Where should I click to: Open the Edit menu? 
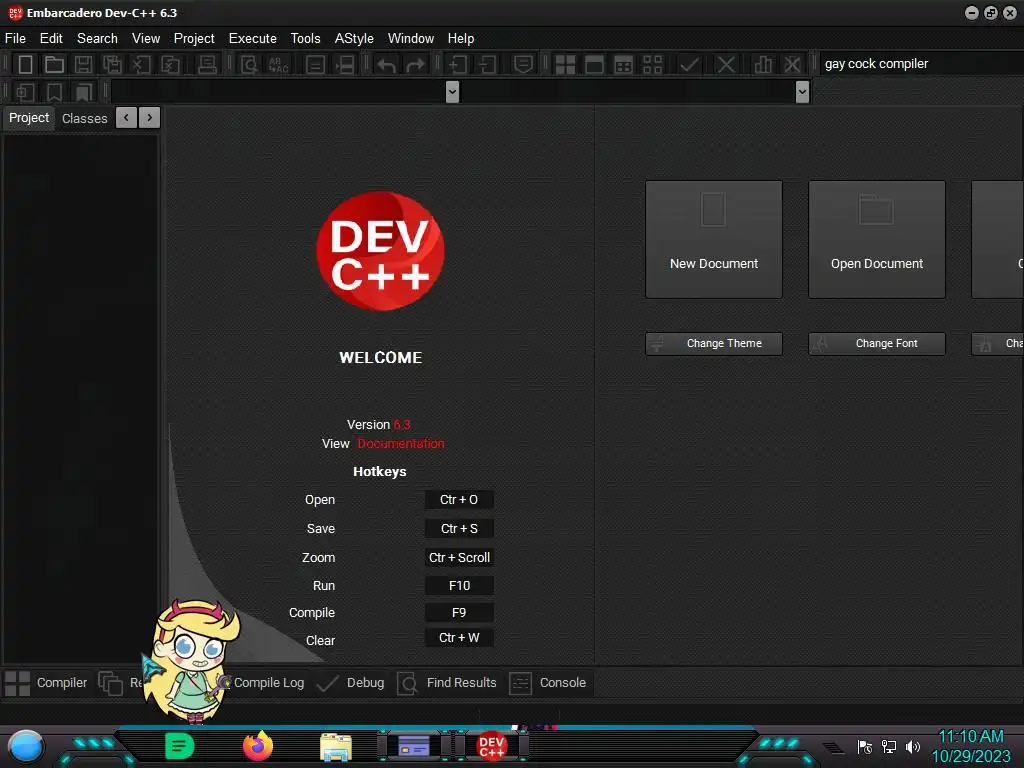pos(51,39)
